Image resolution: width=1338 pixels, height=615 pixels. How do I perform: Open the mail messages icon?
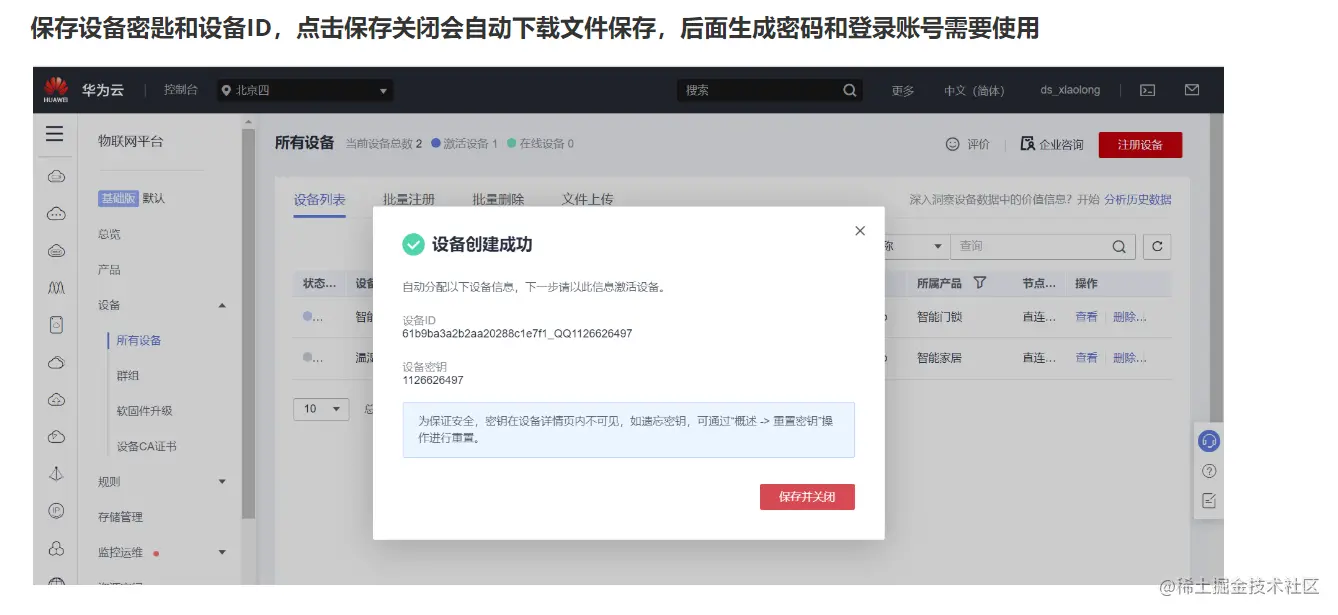pos(1192,90)
